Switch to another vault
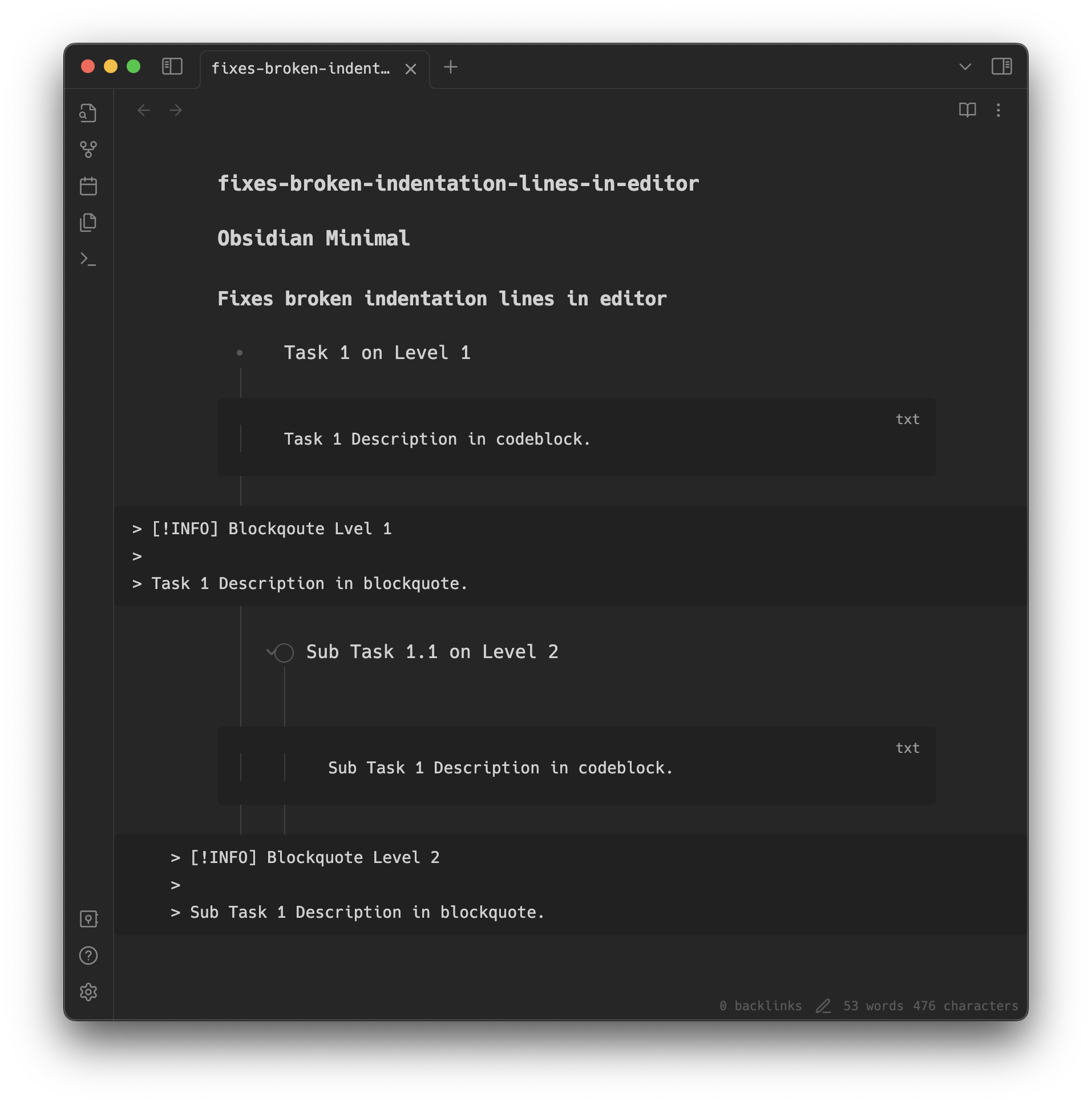Viewport: 1092px width, 1105px height. pyautogui.click(x=88, y=919)
